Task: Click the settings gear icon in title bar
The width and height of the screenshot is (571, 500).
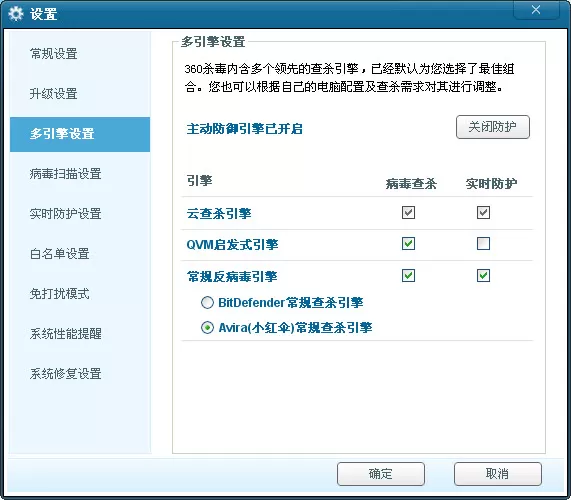Action: 16,14
